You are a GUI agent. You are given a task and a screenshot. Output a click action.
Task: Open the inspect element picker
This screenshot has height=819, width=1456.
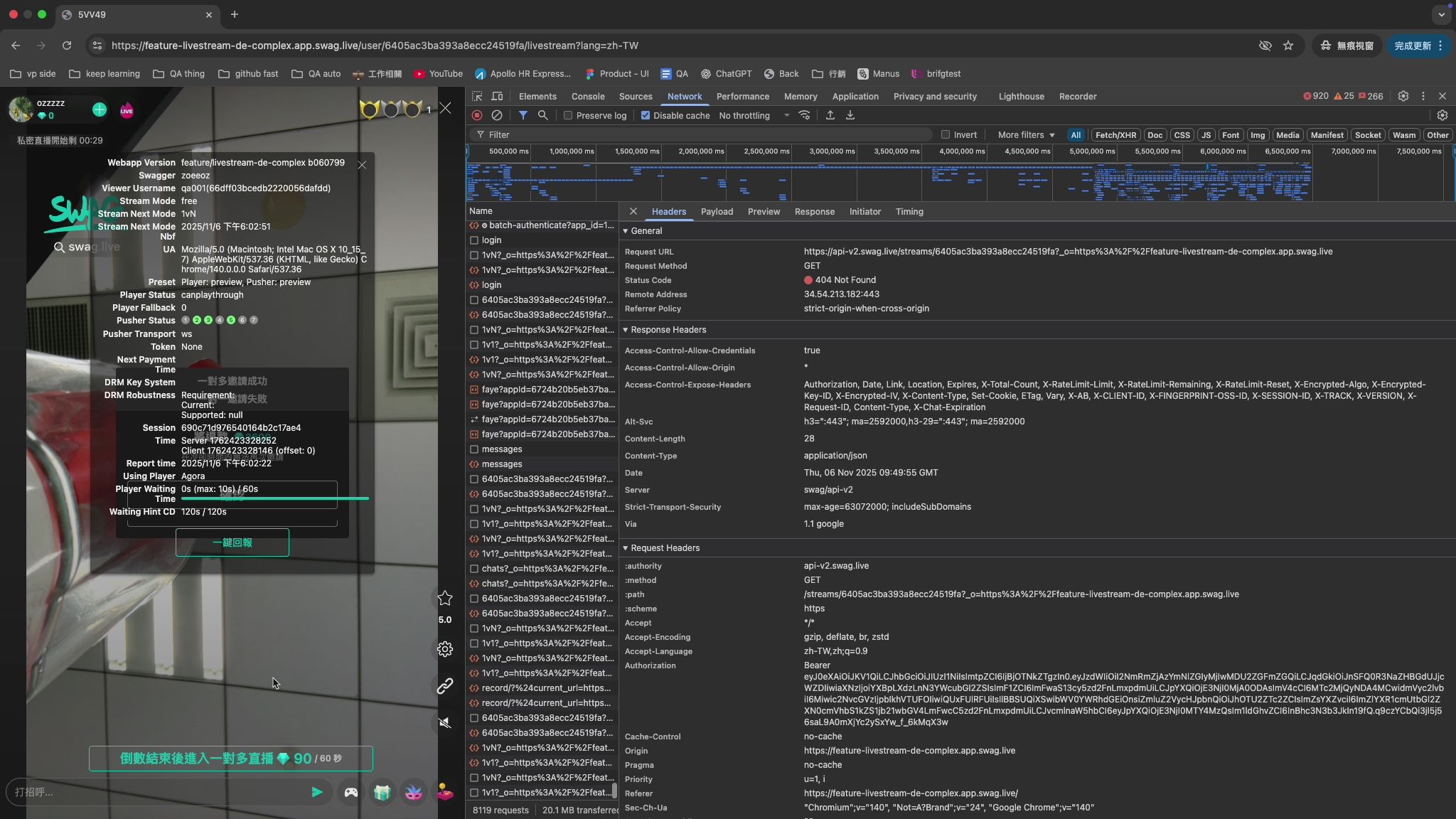click(477, 96)
